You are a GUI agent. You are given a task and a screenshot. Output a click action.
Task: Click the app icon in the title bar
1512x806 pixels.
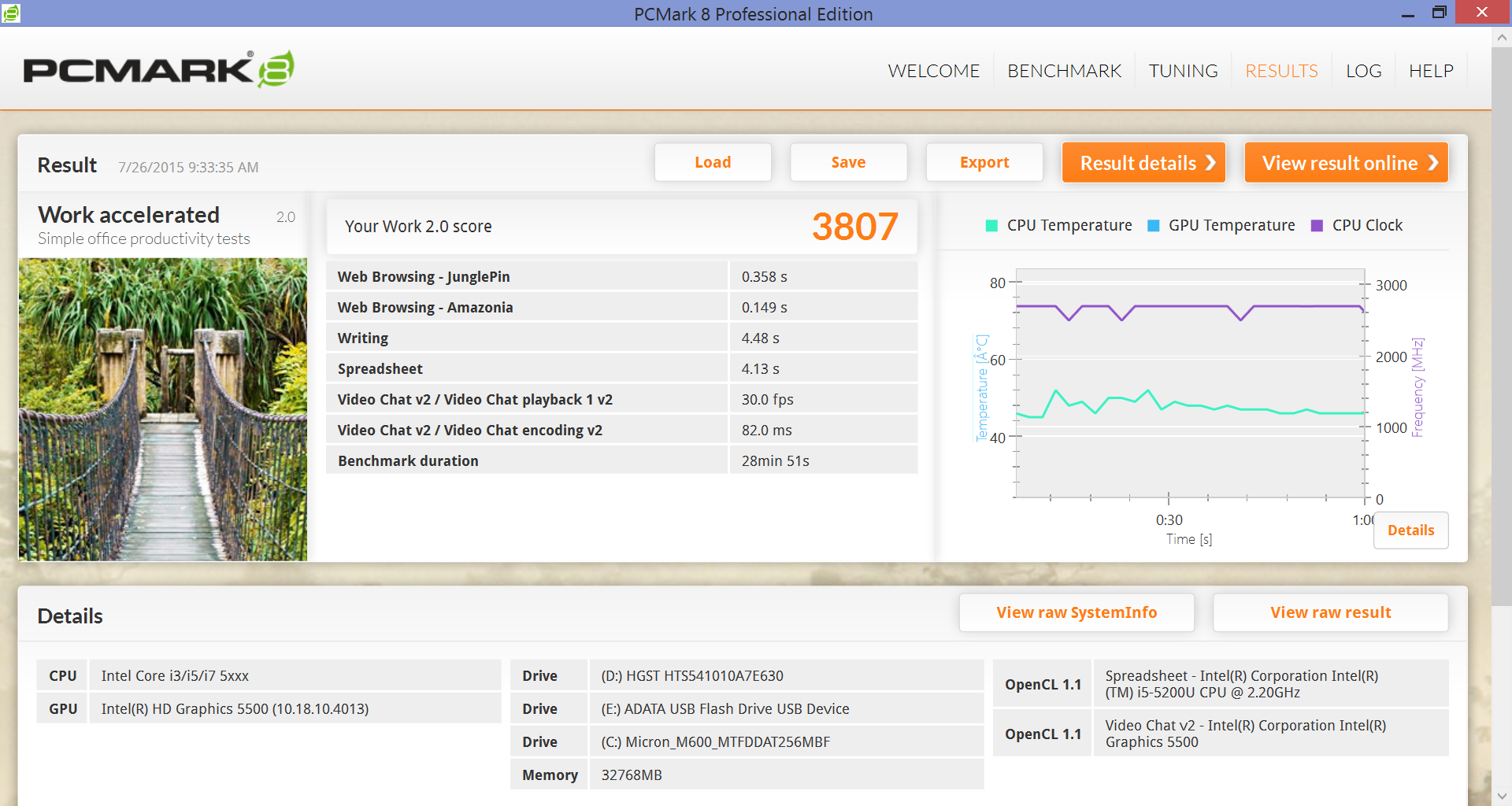11,13
